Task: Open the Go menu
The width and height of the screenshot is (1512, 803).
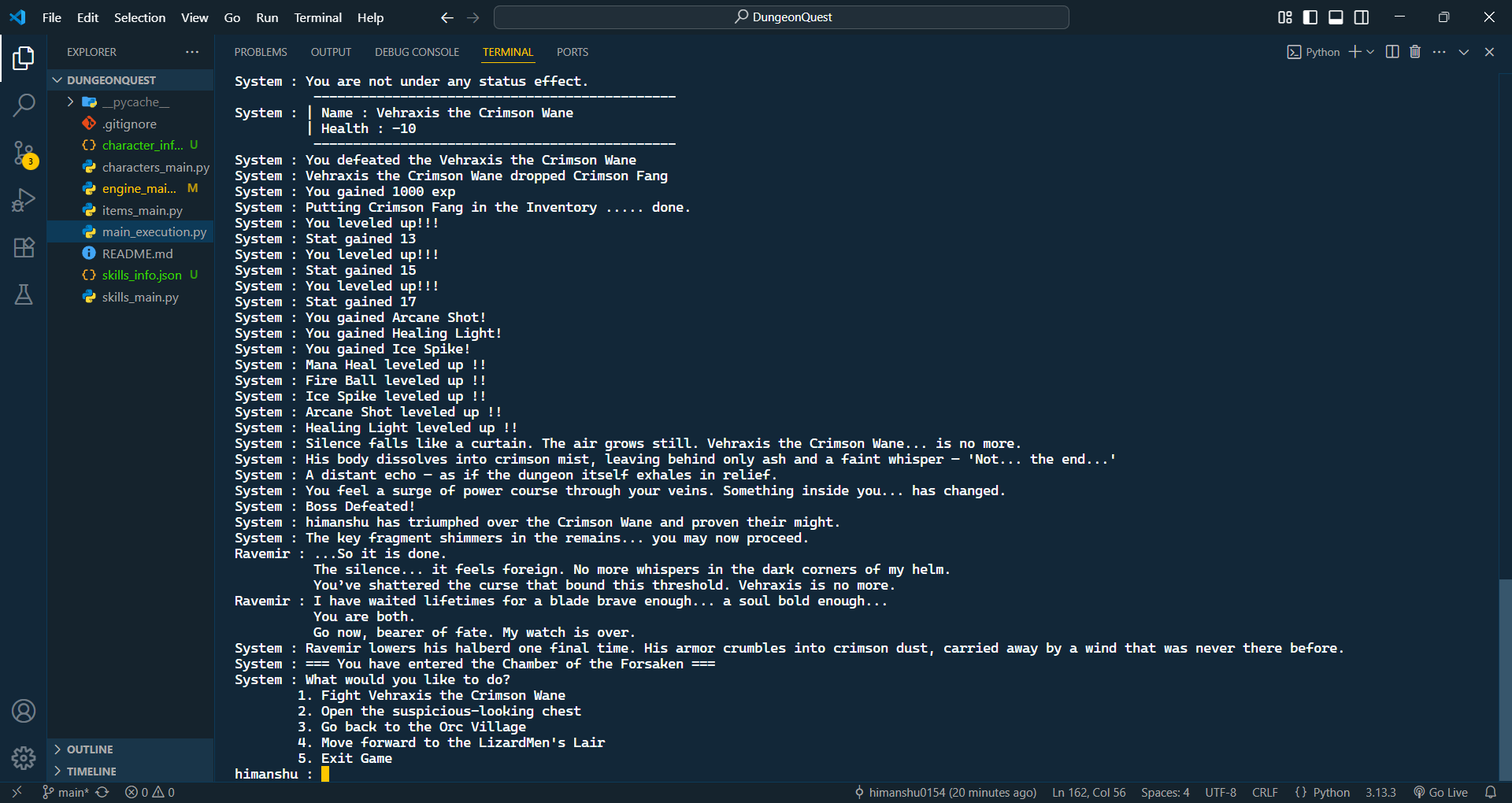Action: (232, 17)
